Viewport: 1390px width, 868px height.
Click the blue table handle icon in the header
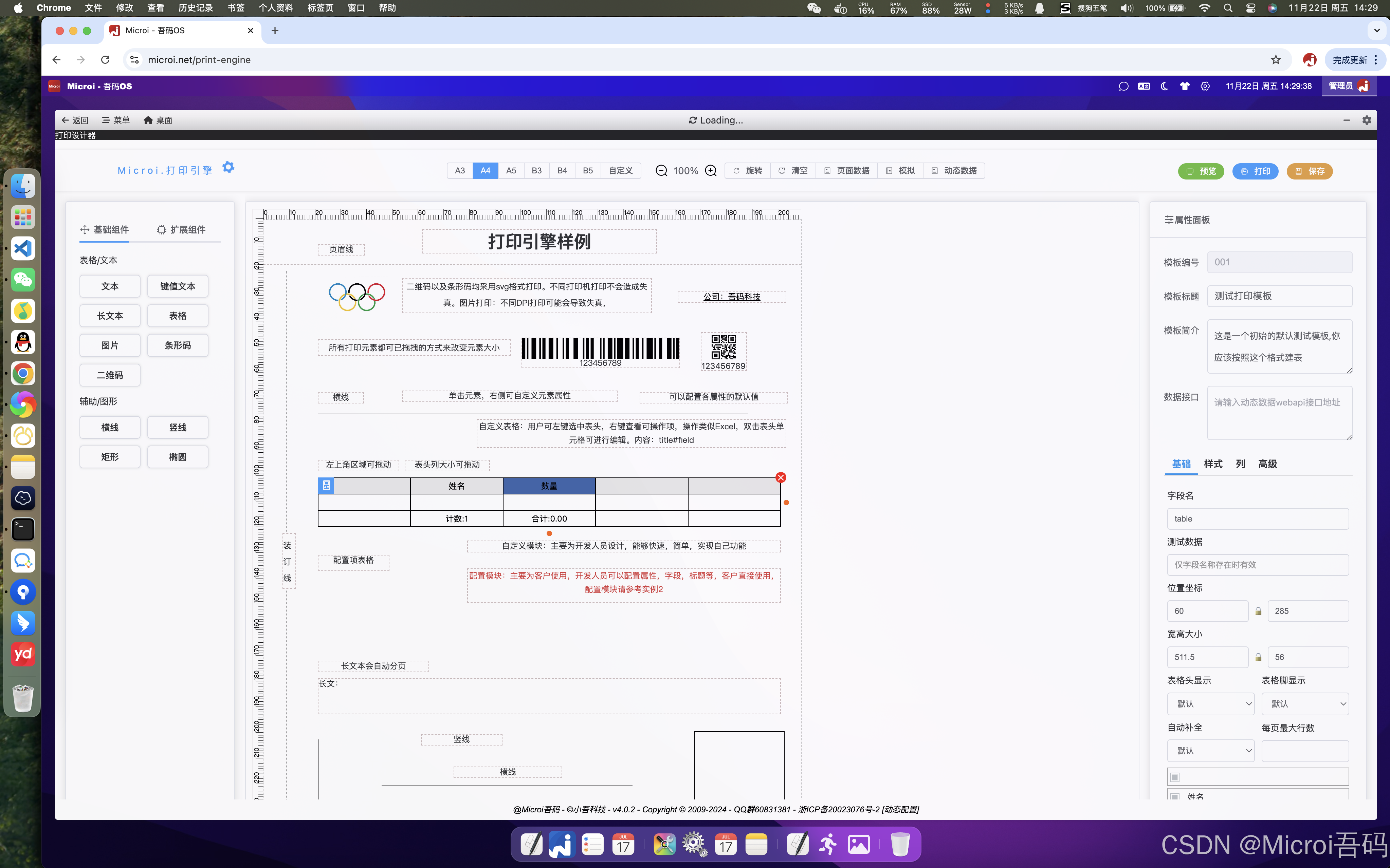(x=326, y=486)
